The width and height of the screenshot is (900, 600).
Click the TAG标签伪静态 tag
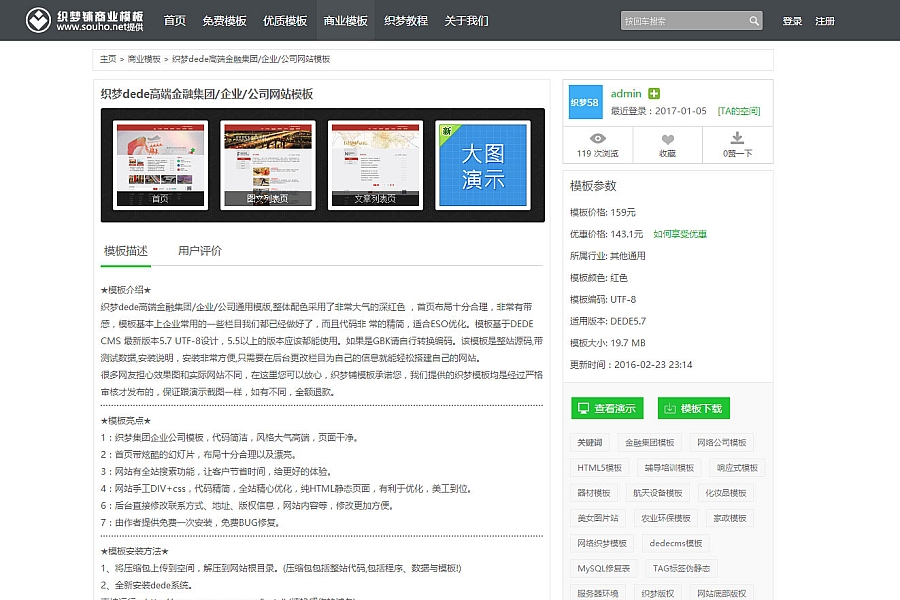tap(681, 569)
